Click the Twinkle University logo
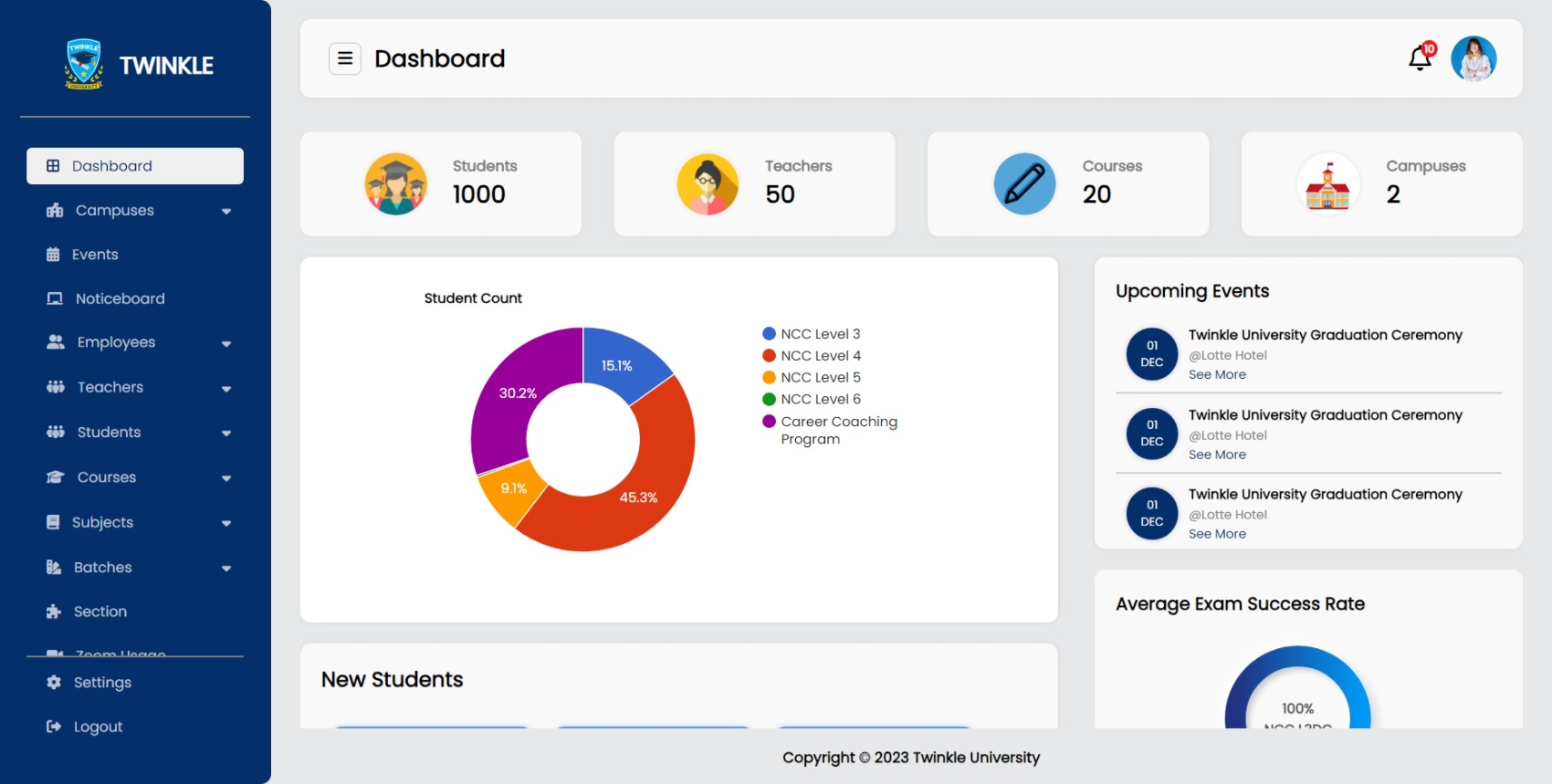Image resolution: width=1552 pixels, height=784 pixels. (x=84, y=64)
